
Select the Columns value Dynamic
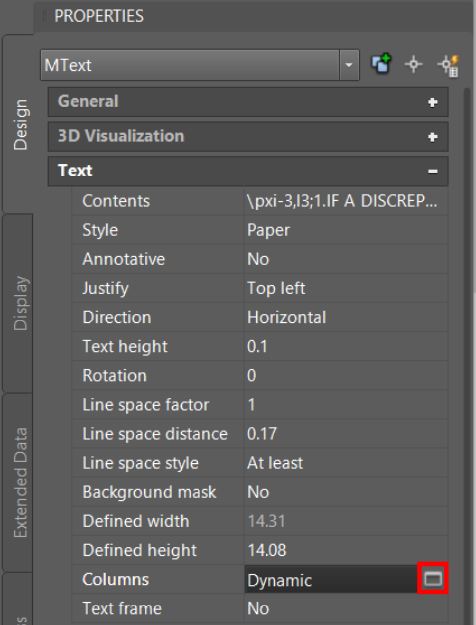coord(331,579)
